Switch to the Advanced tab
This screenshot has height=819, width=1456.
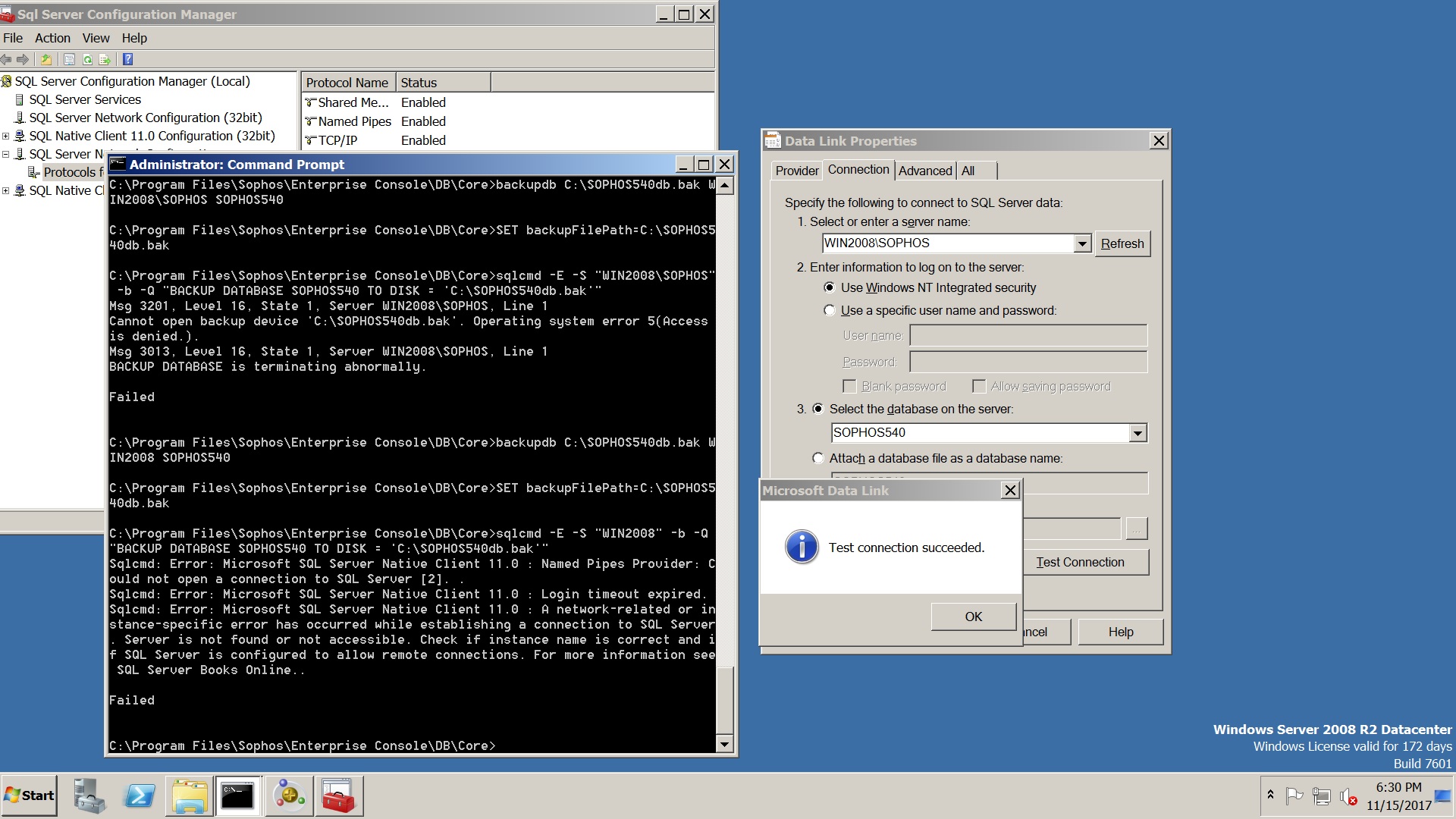pyautogui.click(x=924, y=171)
